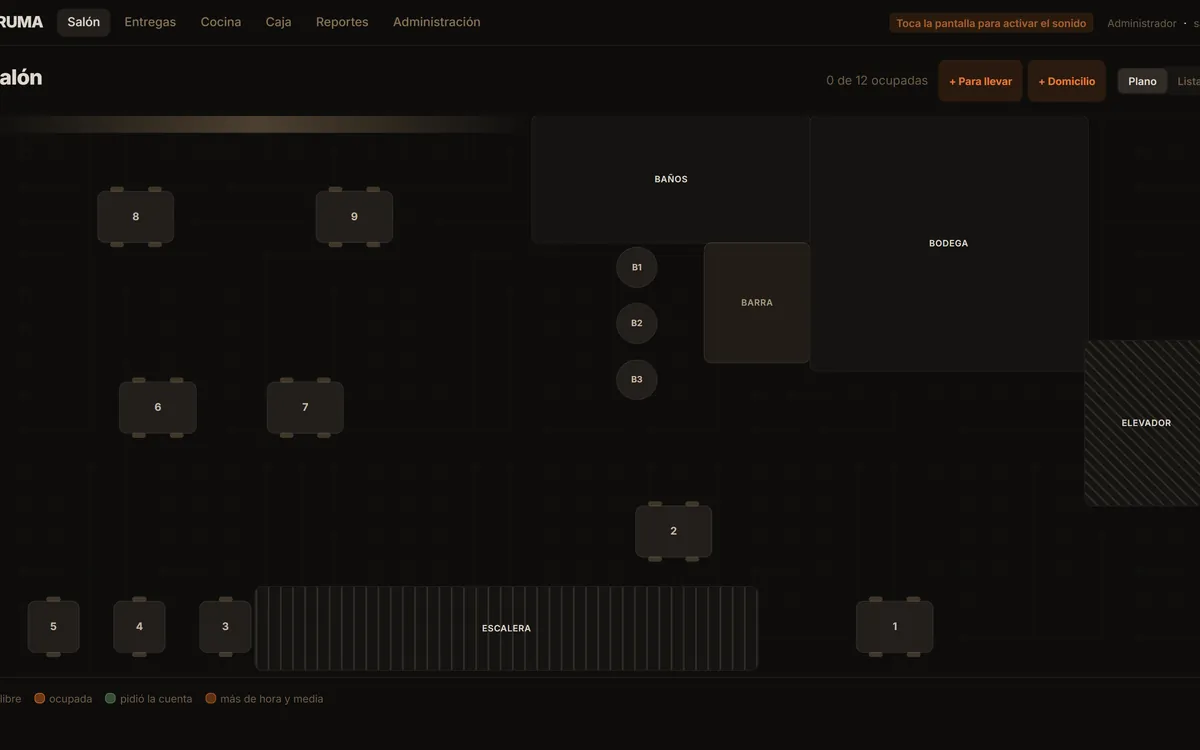The height and width of the screenshot is (750, 1200).
Task: Click the 'ocupada' legend entry
Action: tap(63, 699)
